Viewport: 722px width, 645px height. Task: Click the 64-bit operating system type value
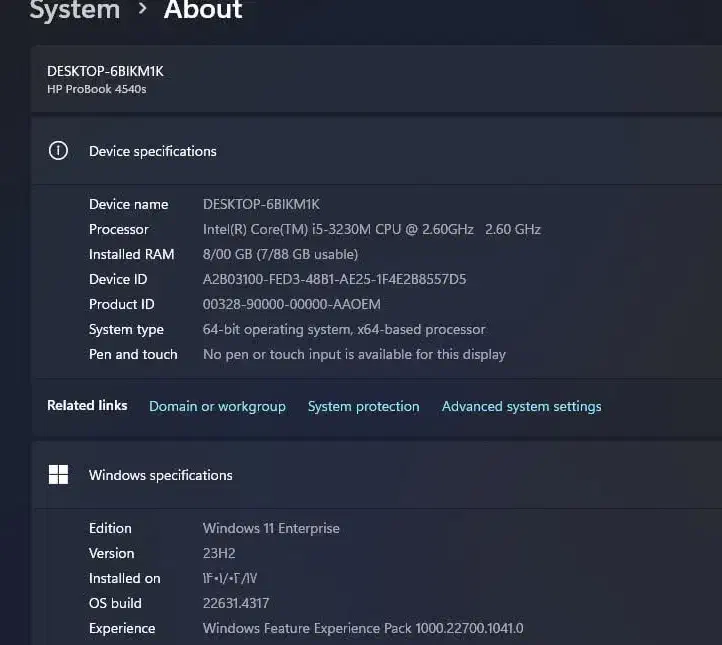click(x=344, y=329)
